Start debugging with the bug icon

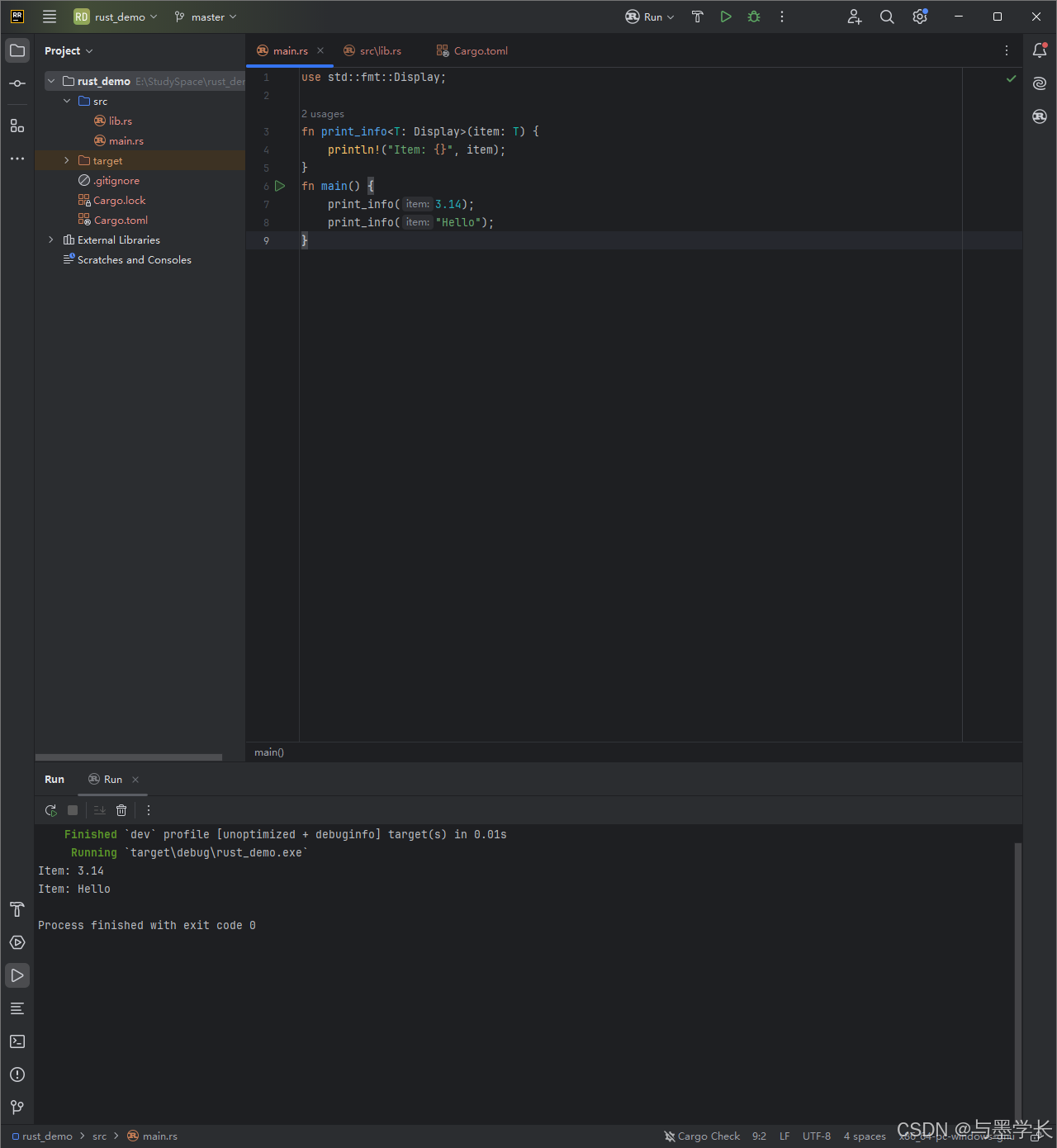click(754, 17)
